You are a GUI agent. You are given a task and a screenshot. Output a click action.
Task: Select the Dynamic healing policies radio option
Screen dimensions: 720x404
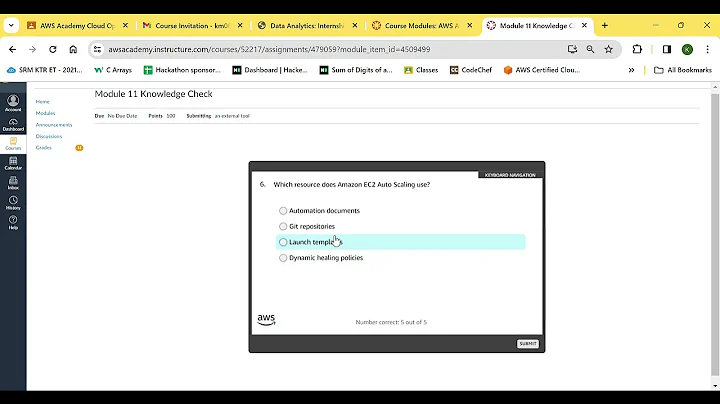283,258
